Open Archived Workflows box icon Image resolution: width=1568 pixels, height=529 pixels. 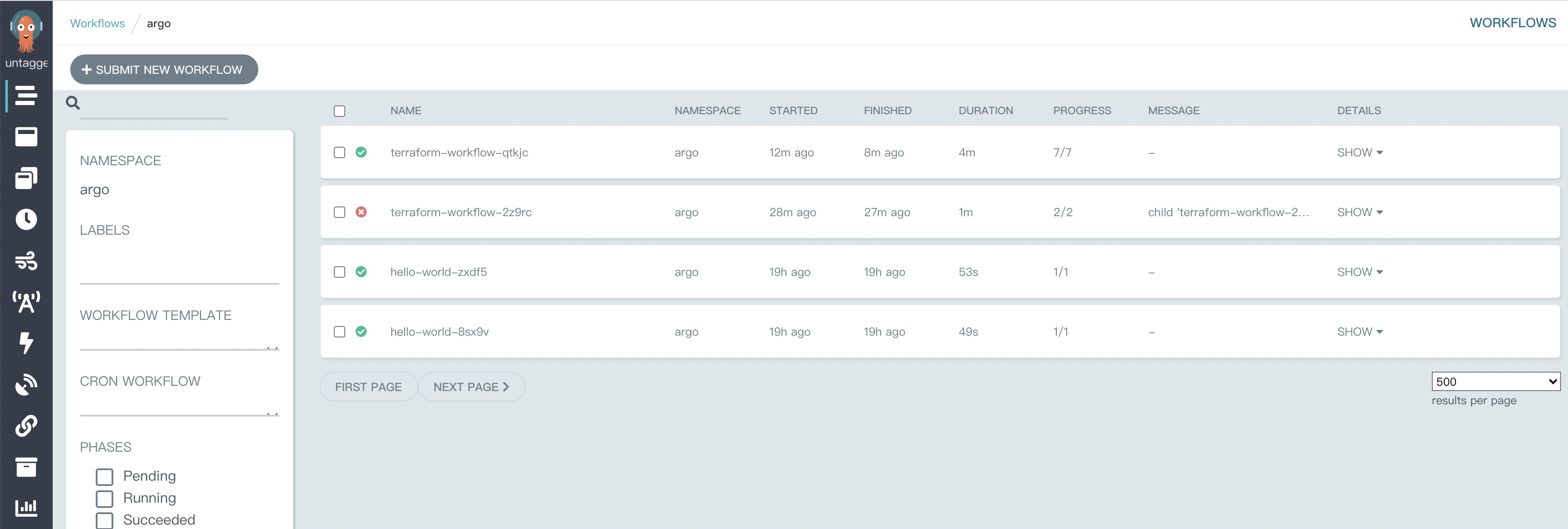pos(25,467)
